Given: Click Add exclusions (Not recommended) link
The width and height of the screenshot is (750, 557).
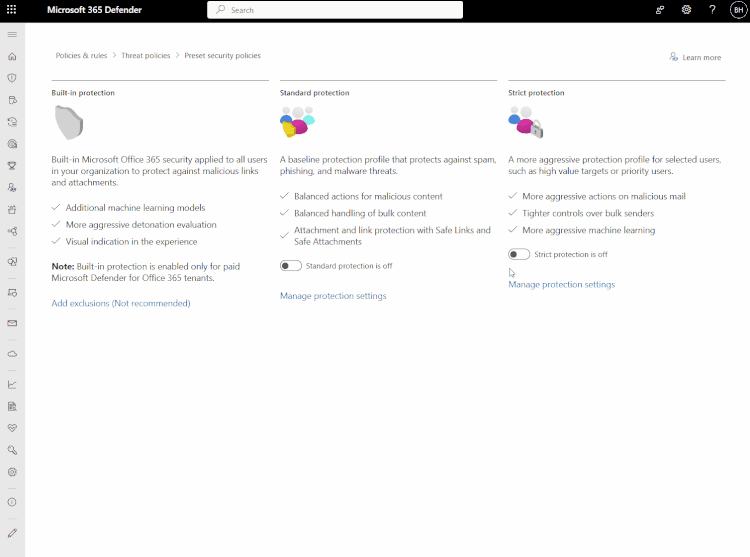Looking at the screenshot, I should (121, 303).
